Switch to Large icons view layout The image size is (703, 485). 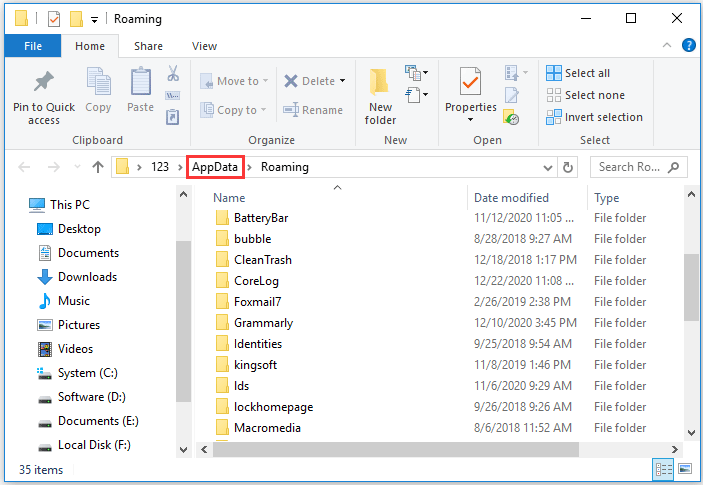pos(685,469)
